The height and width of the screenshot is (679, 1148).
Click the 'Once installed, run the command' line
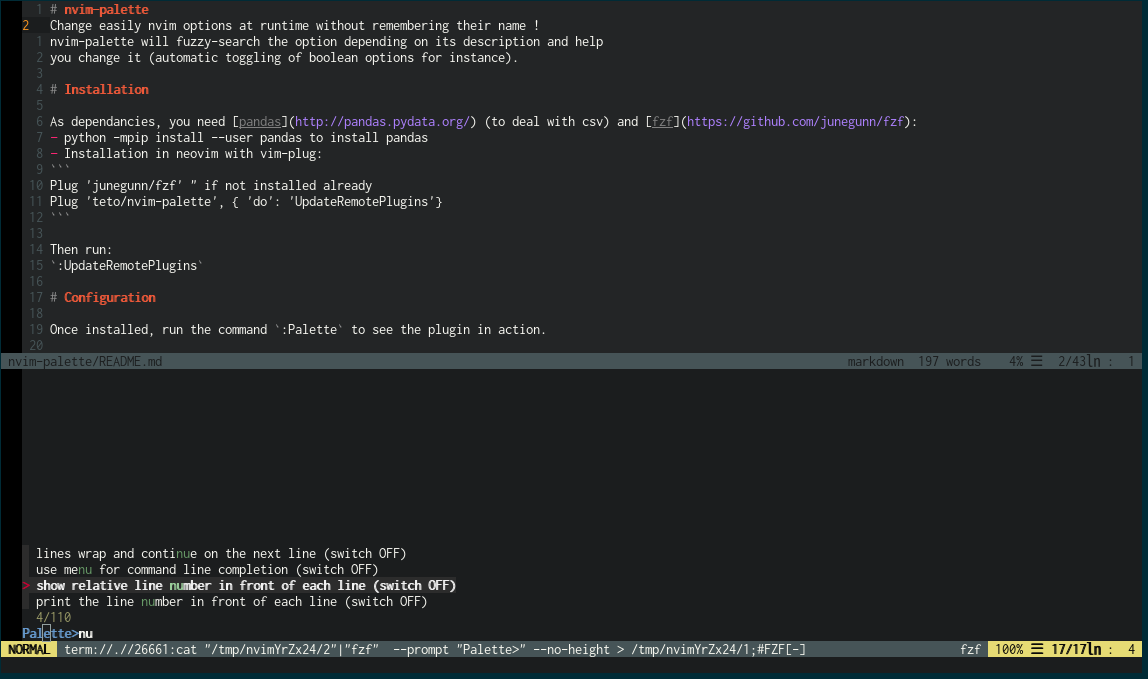pyautogui.click(x=298, y=330)
